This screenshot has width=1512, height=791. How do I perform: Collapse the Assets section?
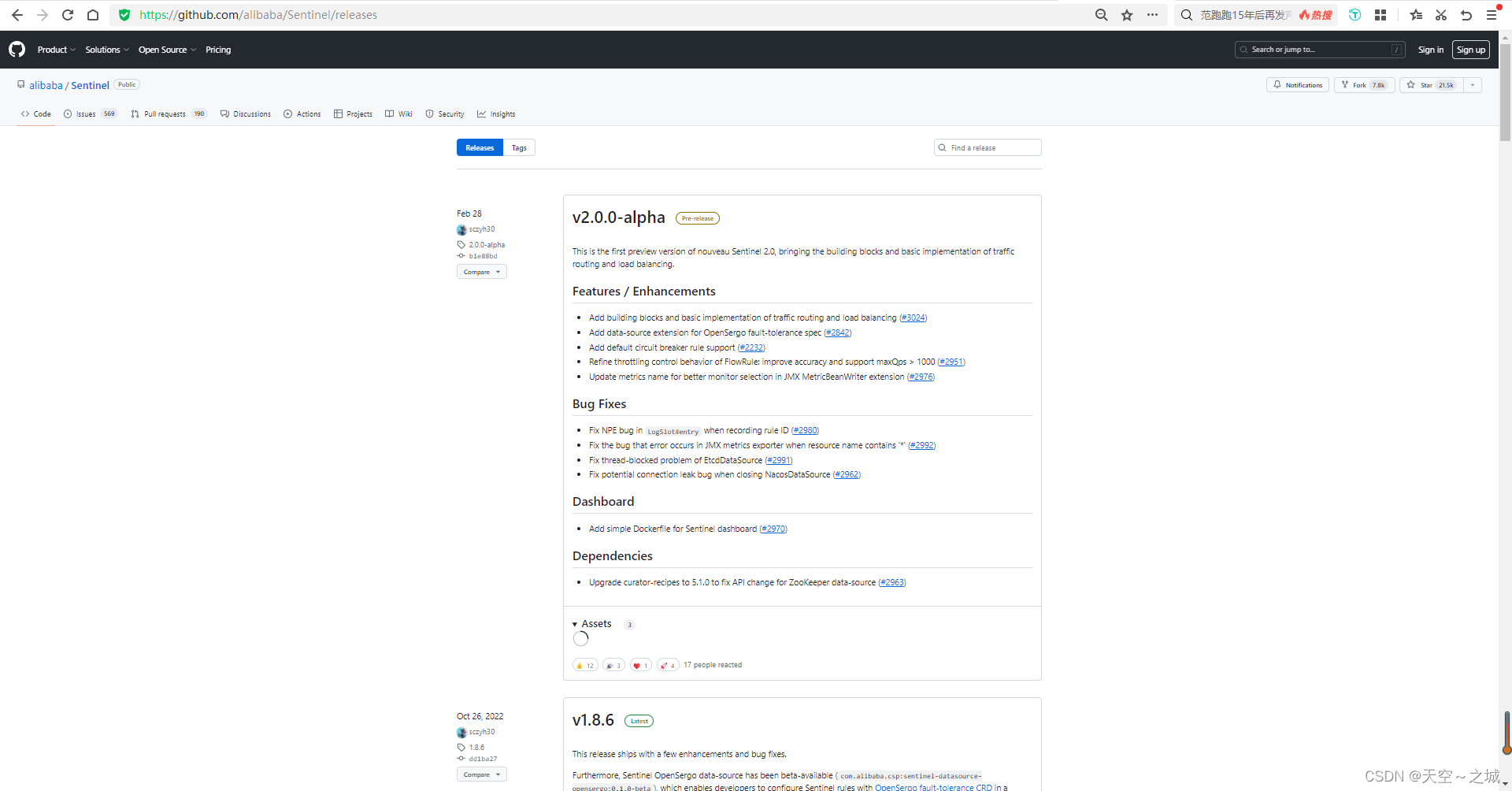point(592,624)
